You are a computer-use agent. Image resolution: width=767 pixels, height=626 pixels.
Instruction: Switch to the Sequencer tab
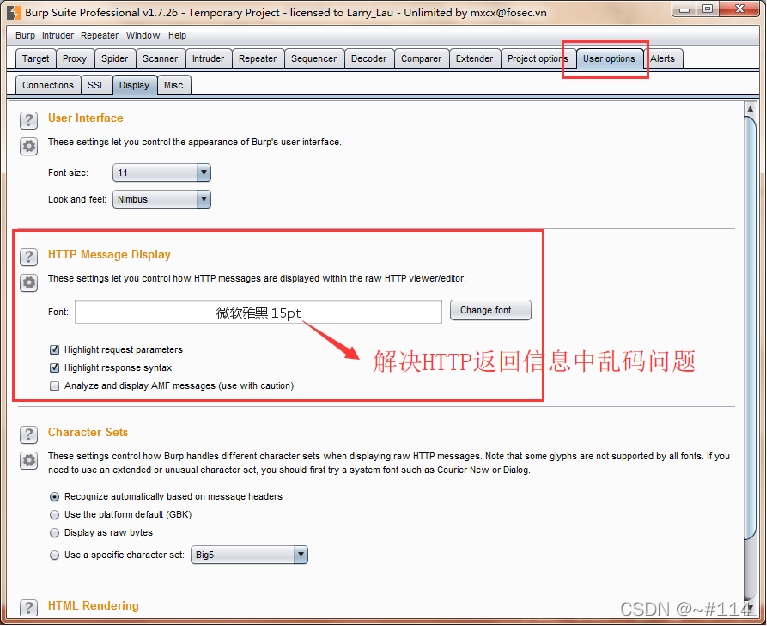314,59
